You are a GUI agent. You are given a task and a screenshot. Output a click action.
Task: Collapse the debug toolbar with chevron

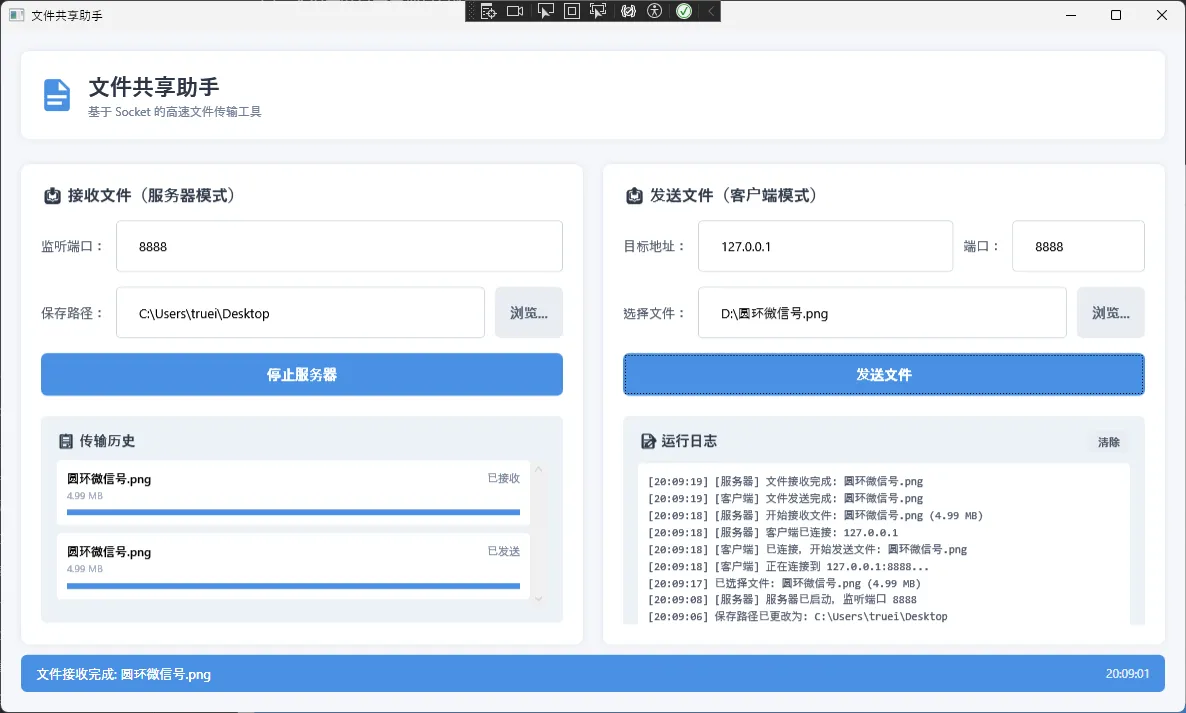click(710, 11)
